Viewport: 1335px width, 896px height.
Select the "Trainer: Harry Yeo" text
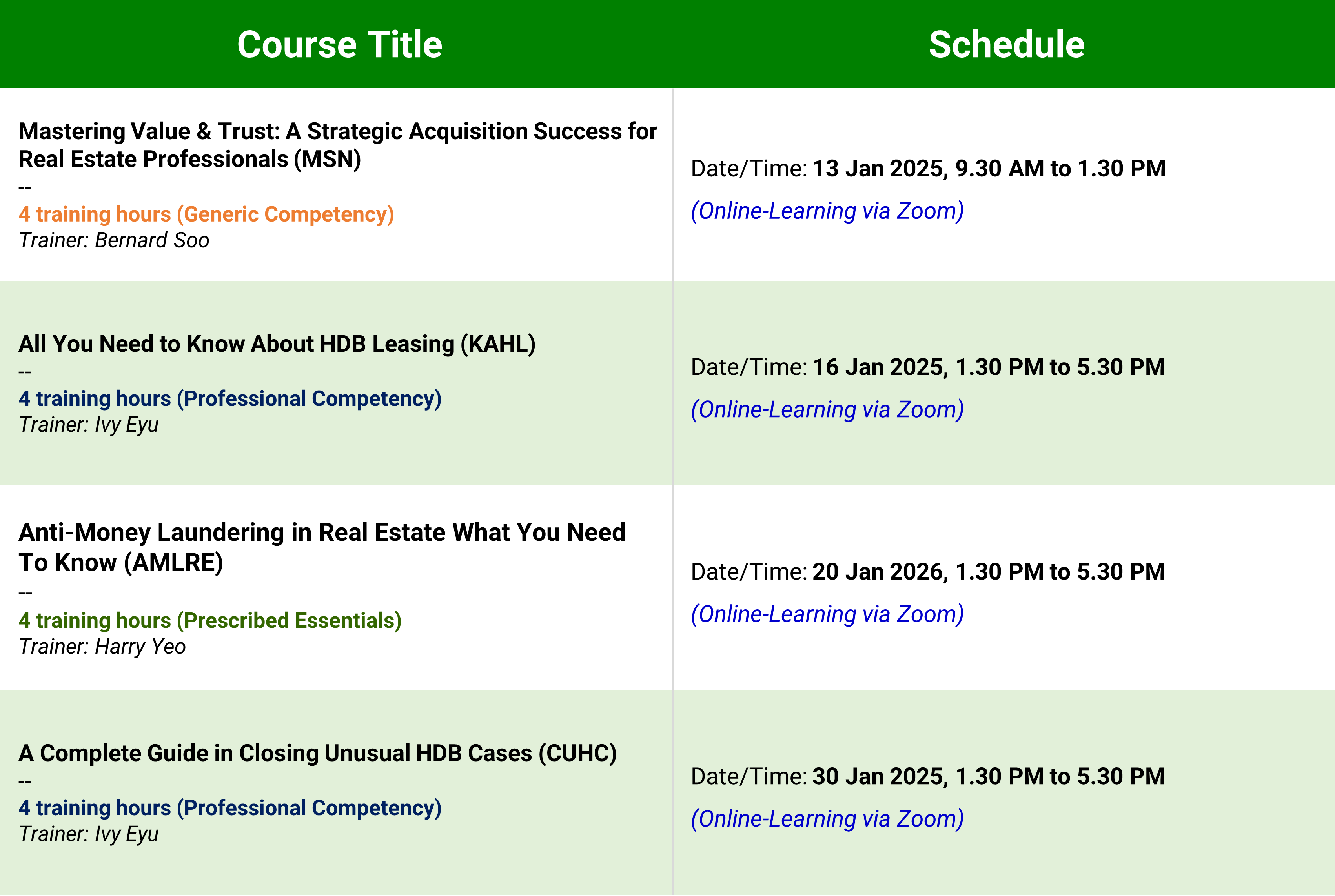coord(102,647)
